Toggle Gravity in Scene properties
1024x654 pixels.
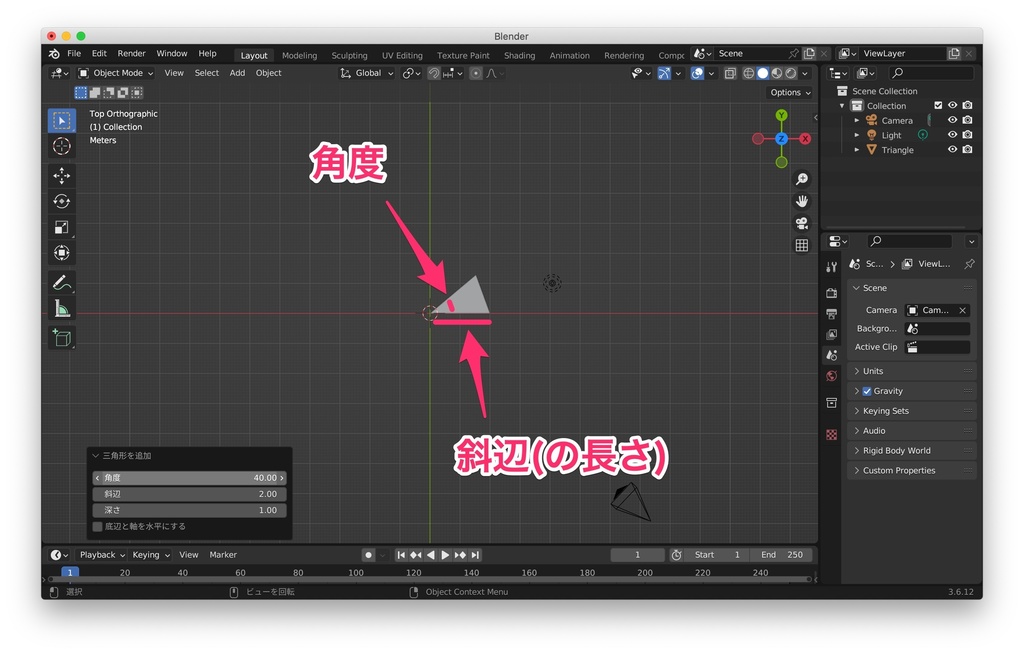[867, 391]
